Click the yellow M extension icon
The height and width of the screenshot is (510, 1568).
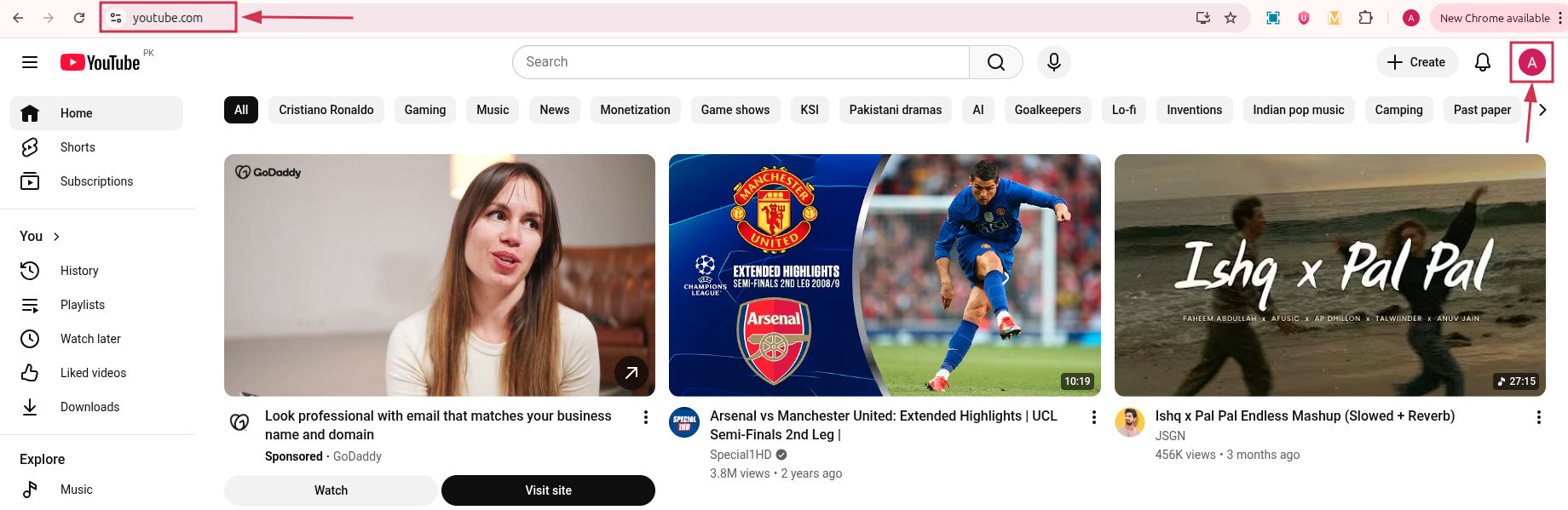coord(1335,18)
